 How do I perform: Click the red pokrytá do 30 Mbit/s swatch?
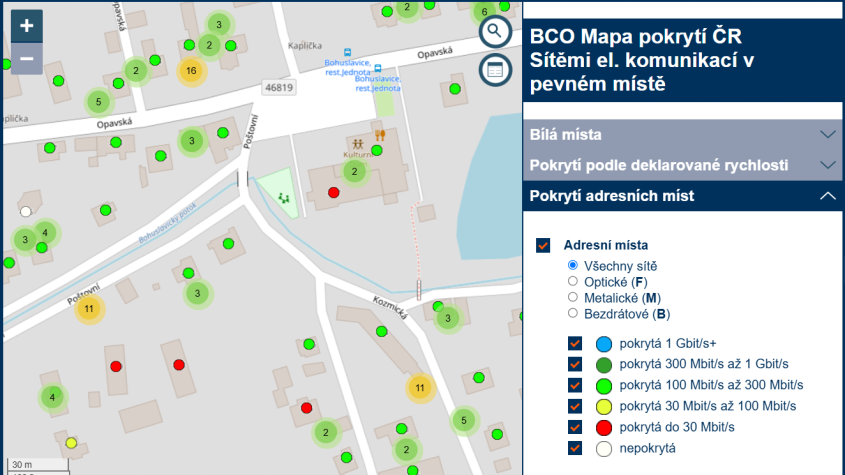603,427
